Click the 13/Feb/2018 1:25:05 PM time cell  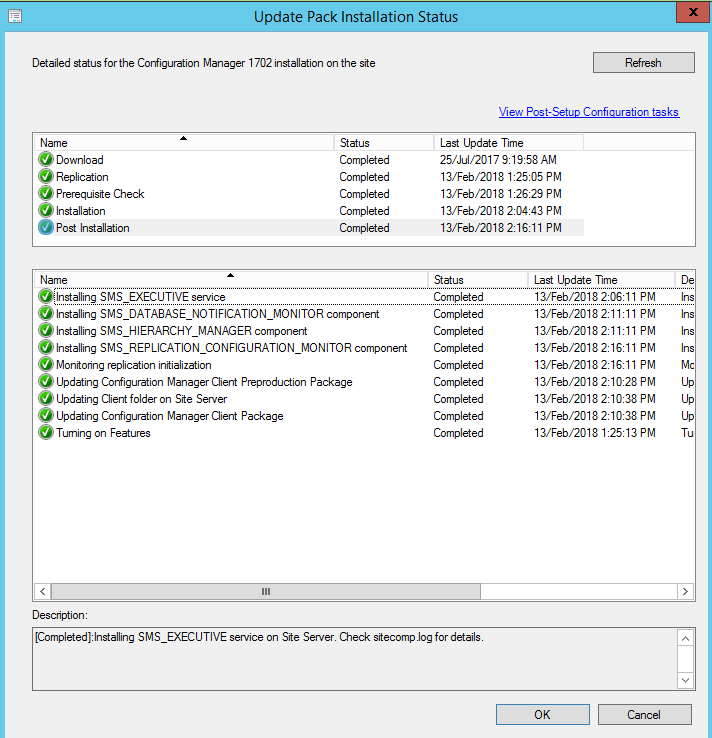tap(501, 177)
